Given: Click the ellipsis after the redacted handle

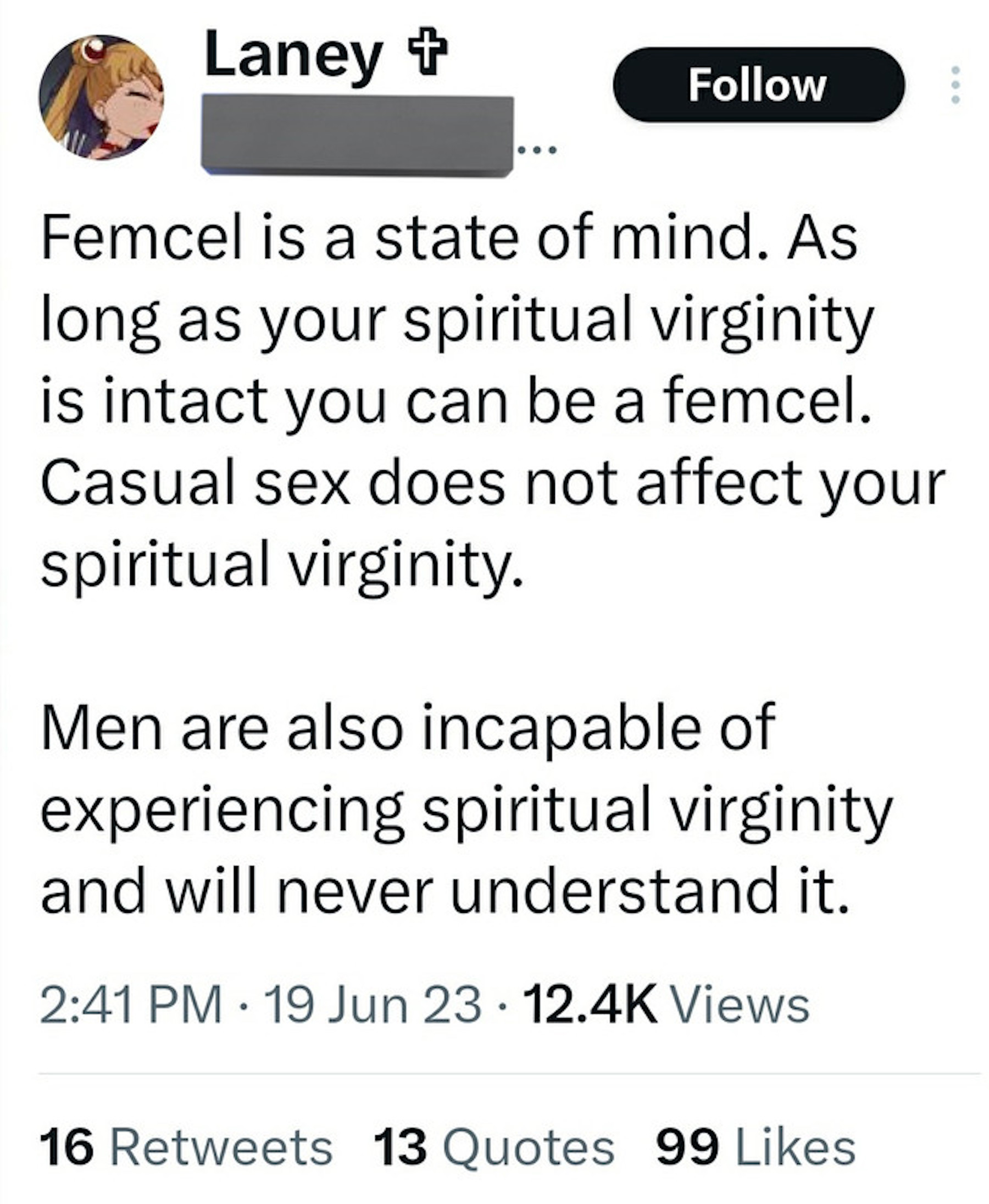Looking at the screenshot, I should [537, 151].
